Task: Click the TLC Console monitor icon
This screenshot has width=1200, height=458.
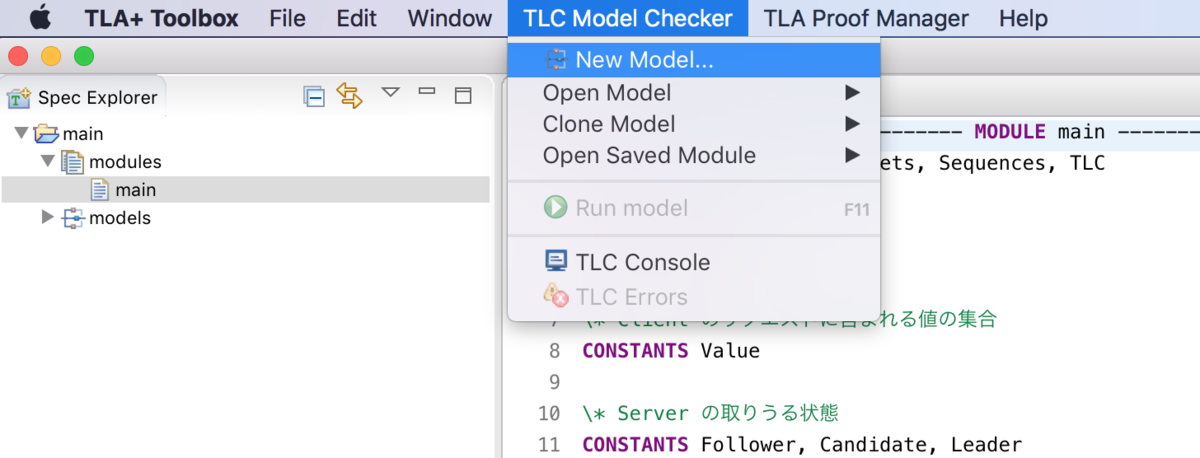Action: (555, 261)
